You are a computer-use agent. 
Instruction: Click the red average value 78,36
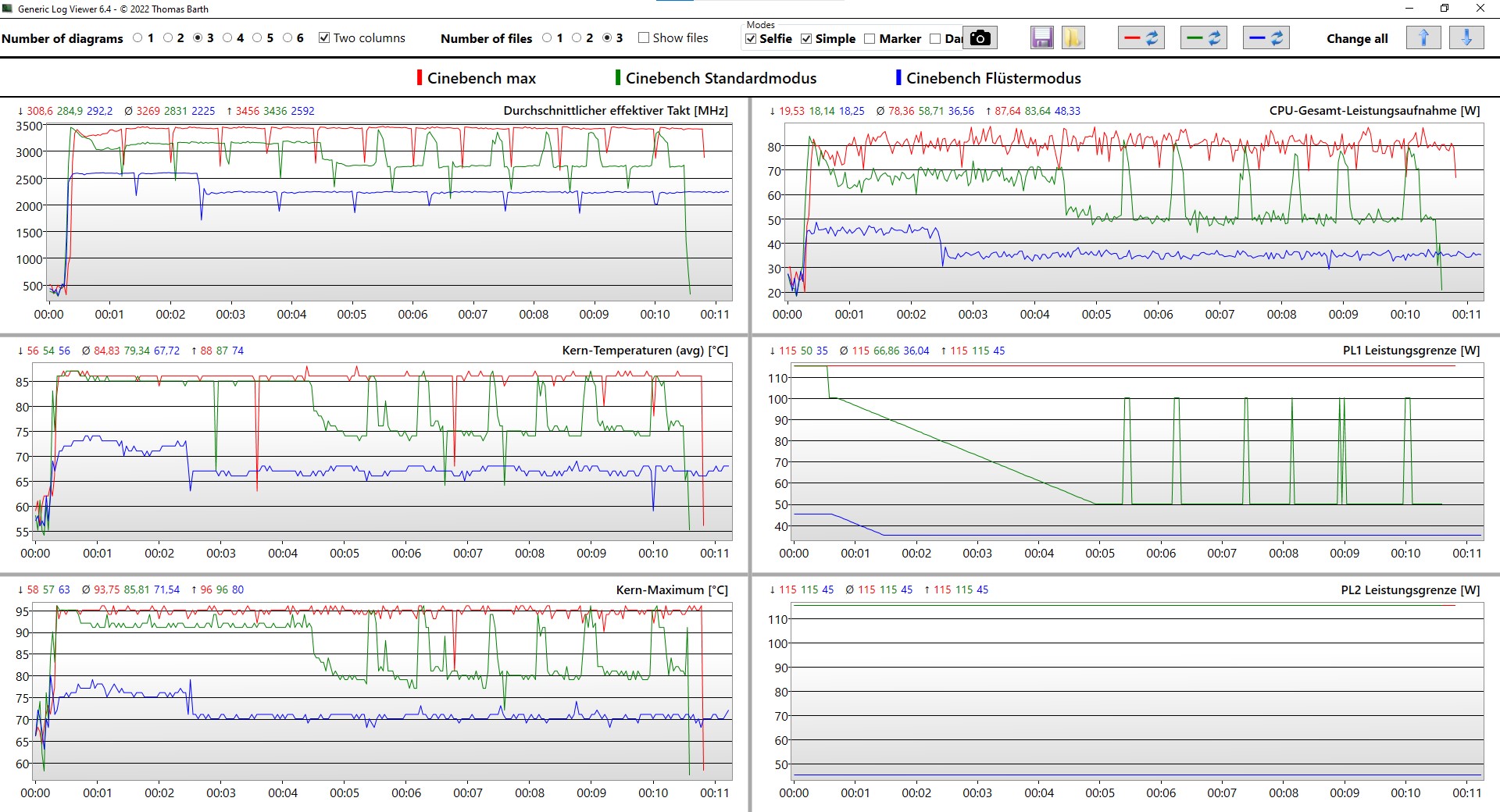click(902, 111)
